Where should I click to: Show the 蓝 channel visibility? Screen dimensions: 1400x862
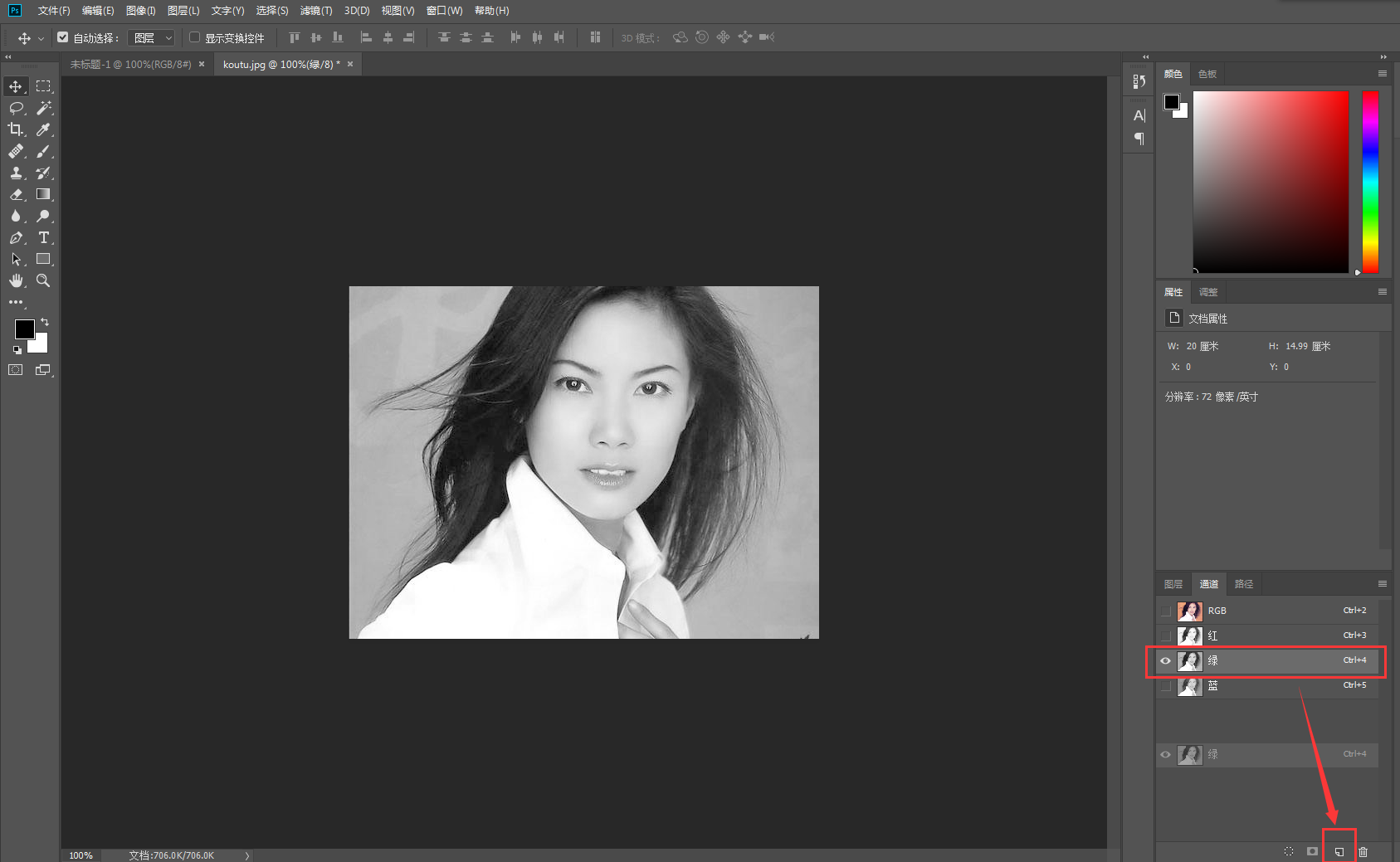coord(1166,686)
